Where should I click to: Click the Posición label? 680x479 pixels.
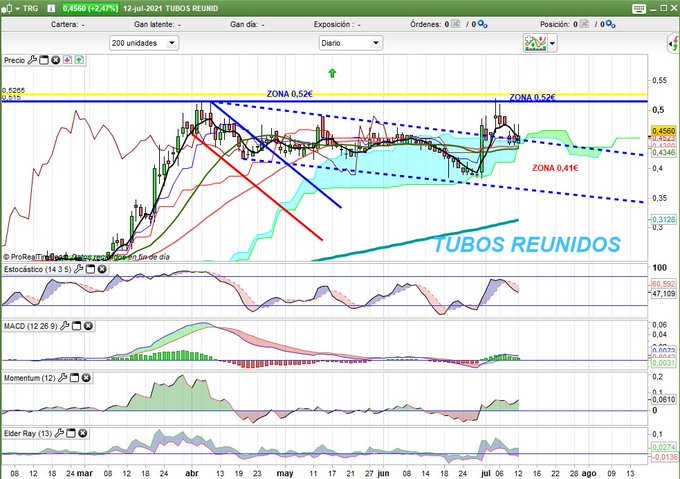(555, 25)
